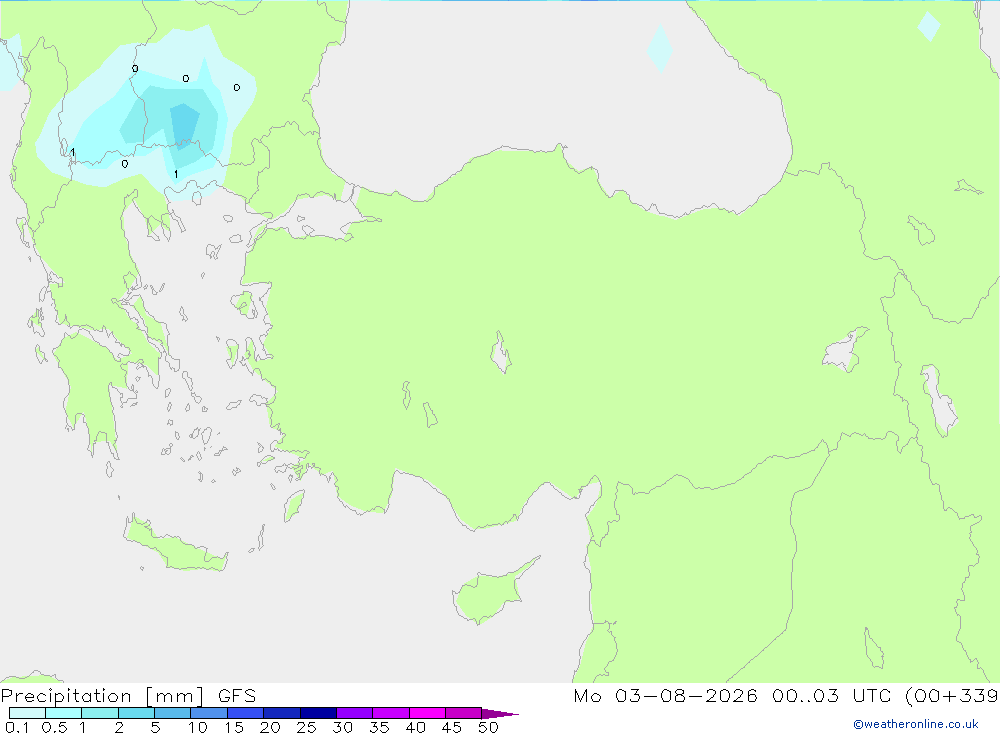Select the legend swatch between 5 and 10
Screen dimensions: 1000x733
click(x=172, y=713)
